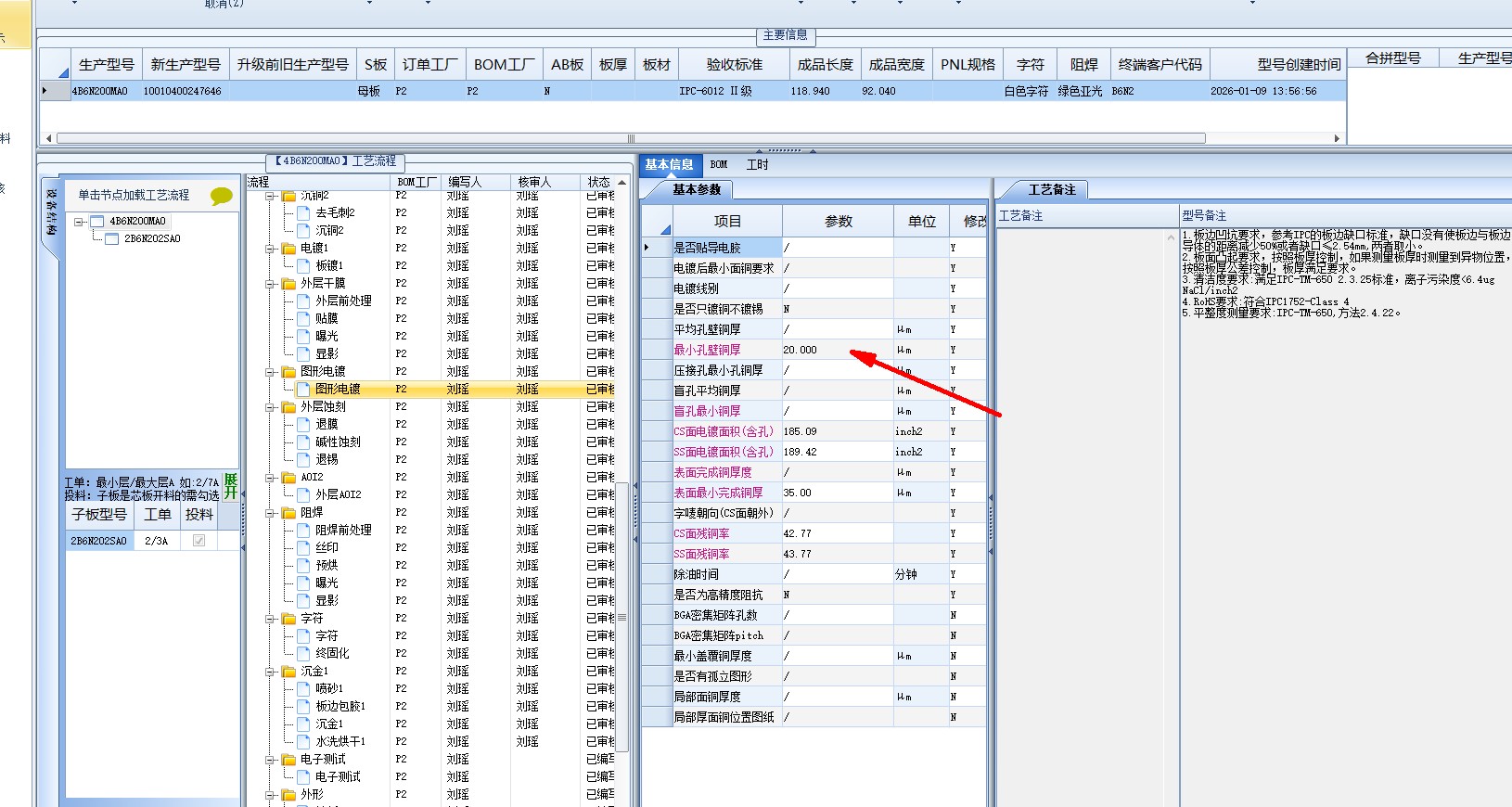Screen dimensions: 1512x807
Task: Click the process tree scroll-up arrow
Action: pyautogui.click(x=622, y=182)
